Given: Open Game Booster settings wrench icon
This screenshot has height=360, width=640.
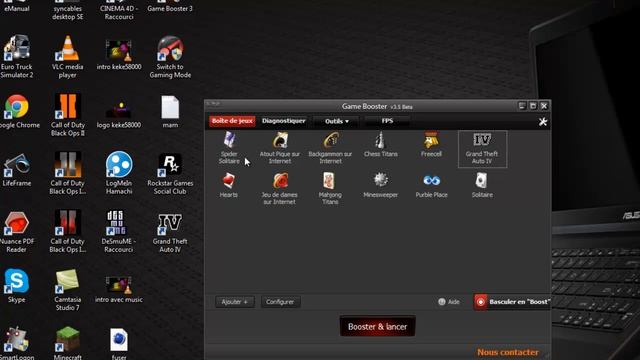Looking at the screenshot, I should pos(542,121).
